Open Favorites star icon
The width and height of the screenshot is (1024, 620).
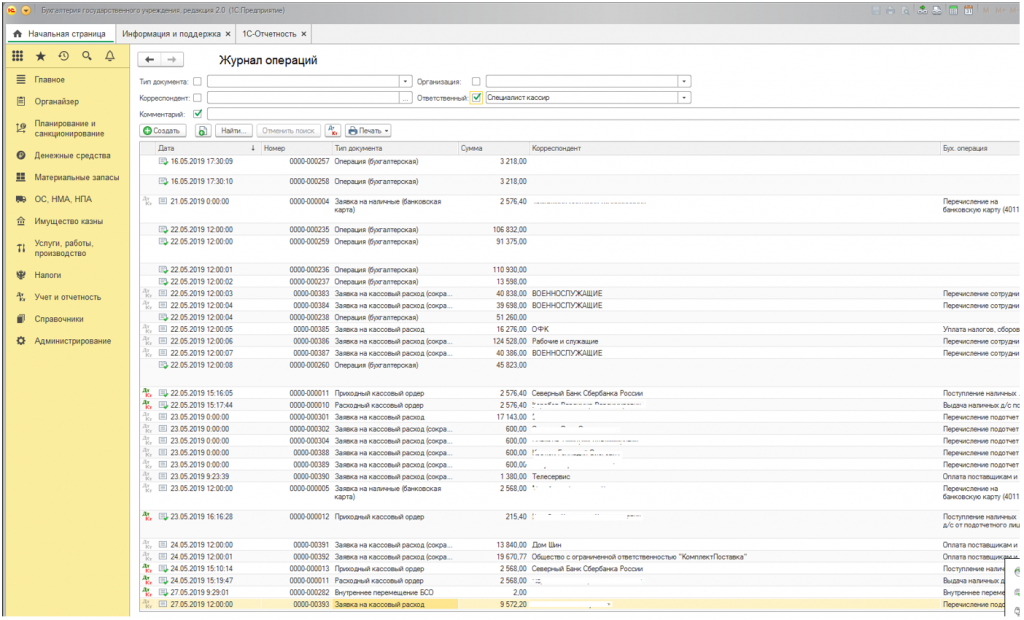[x=41, y=57]
